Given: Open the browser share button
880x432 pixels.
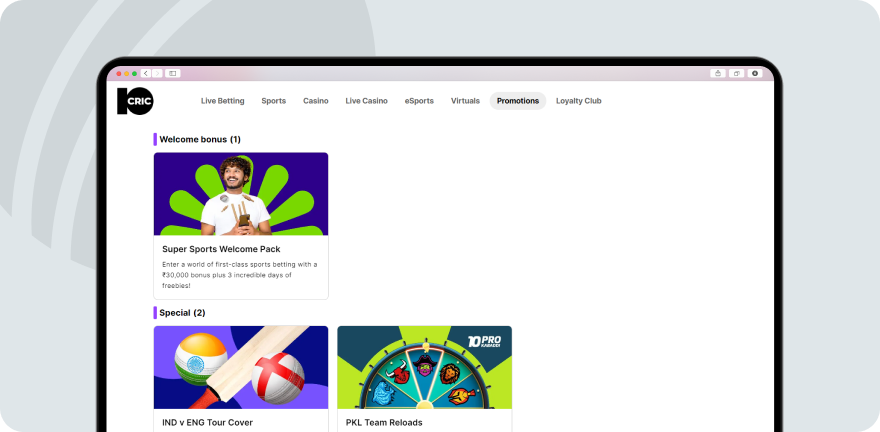Looking at the screenshot, I should coord(718,73).
